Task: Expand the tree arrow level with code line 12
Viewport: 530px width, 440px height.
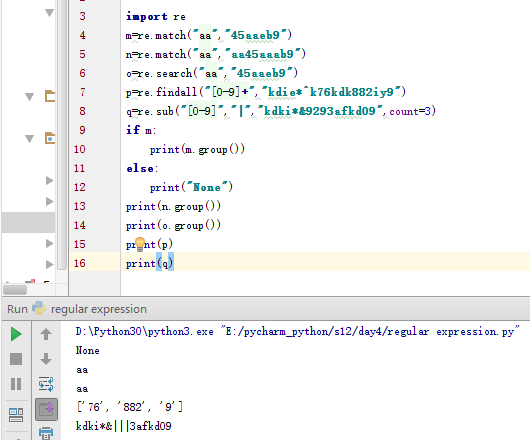Action: pos(50,180)
